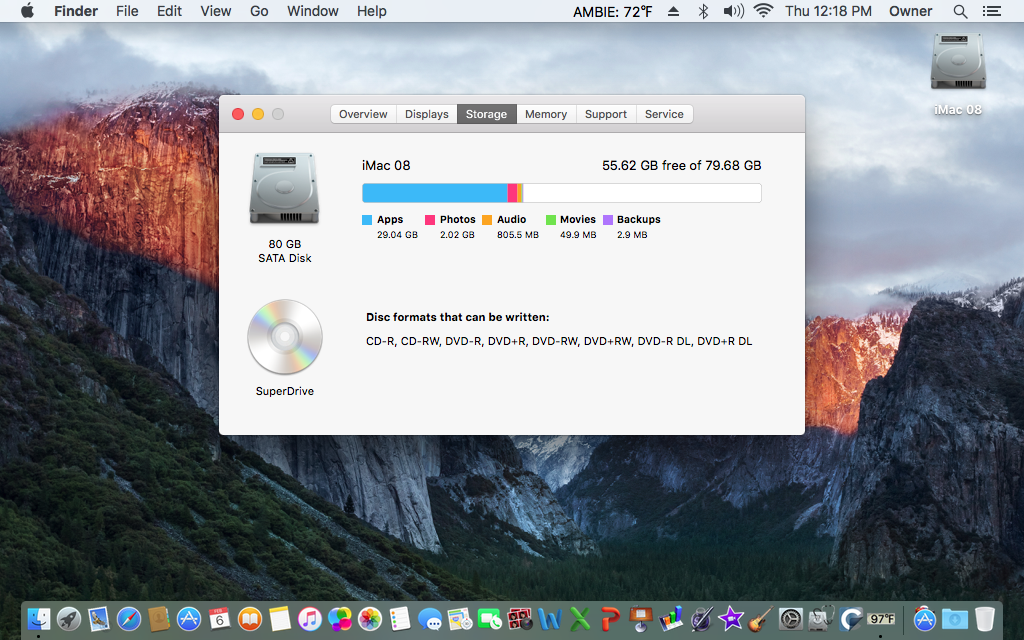The height and width of the screenshot is (640, 1024).
Task: Open Photos from the Dock
Action: click(370, 618)
